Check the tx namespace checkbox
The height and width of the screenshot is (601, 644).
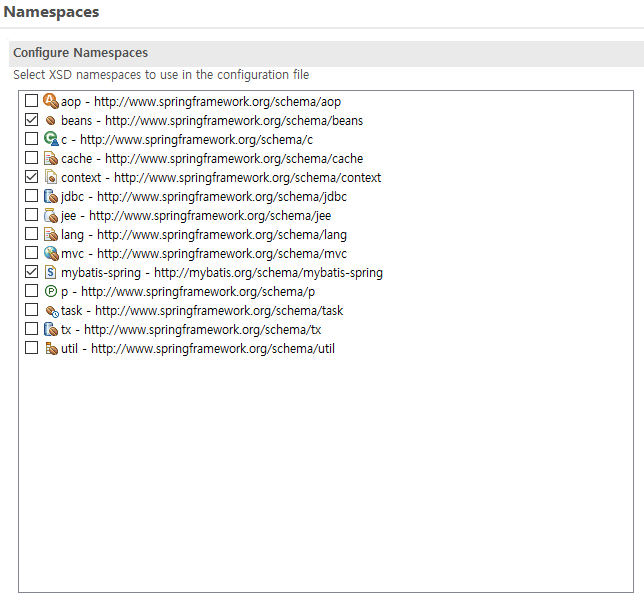pyautogui.click(x=32, y=329)
